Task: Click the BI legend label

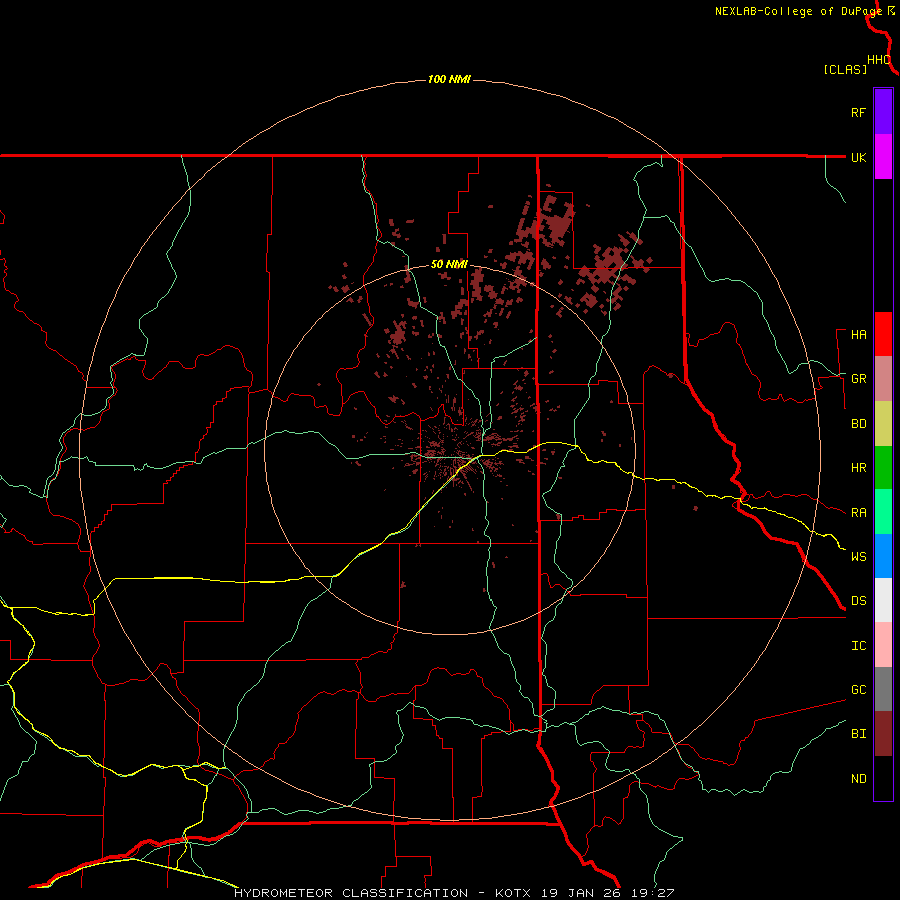Action: [x=859, y=734]
